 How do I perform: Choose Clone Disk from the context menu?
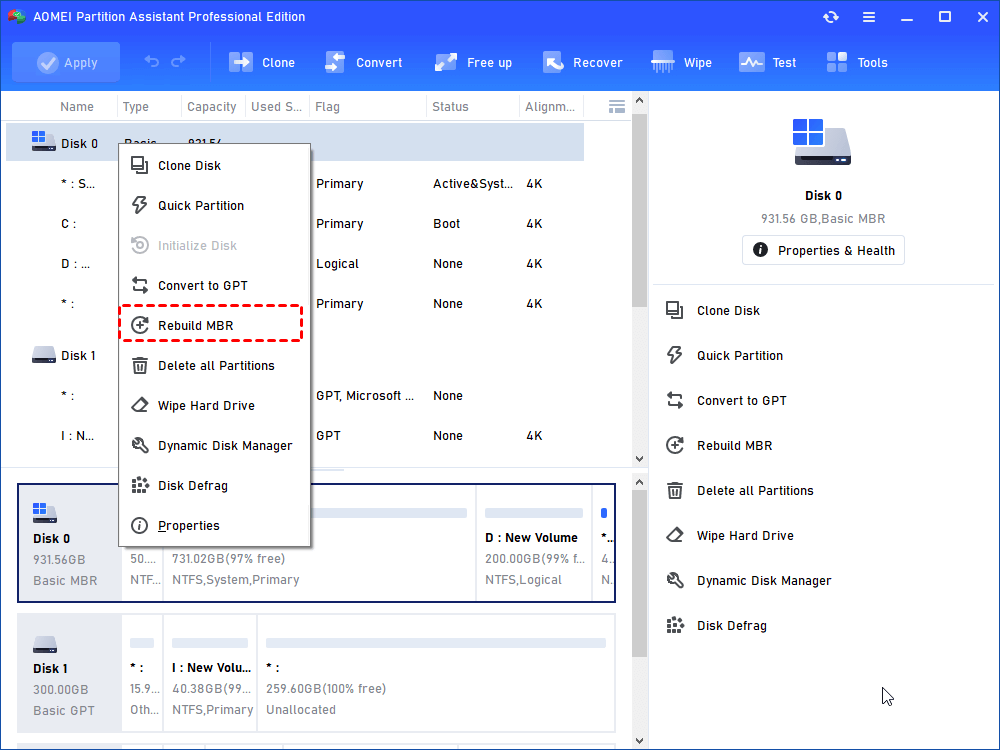[214, 166]
